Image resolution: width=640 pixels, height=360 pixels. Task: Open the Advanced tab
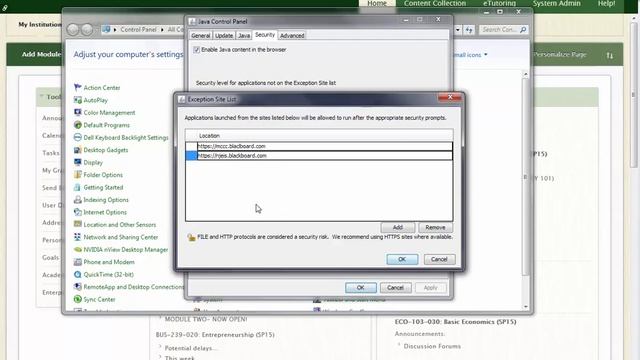point(292,36)
